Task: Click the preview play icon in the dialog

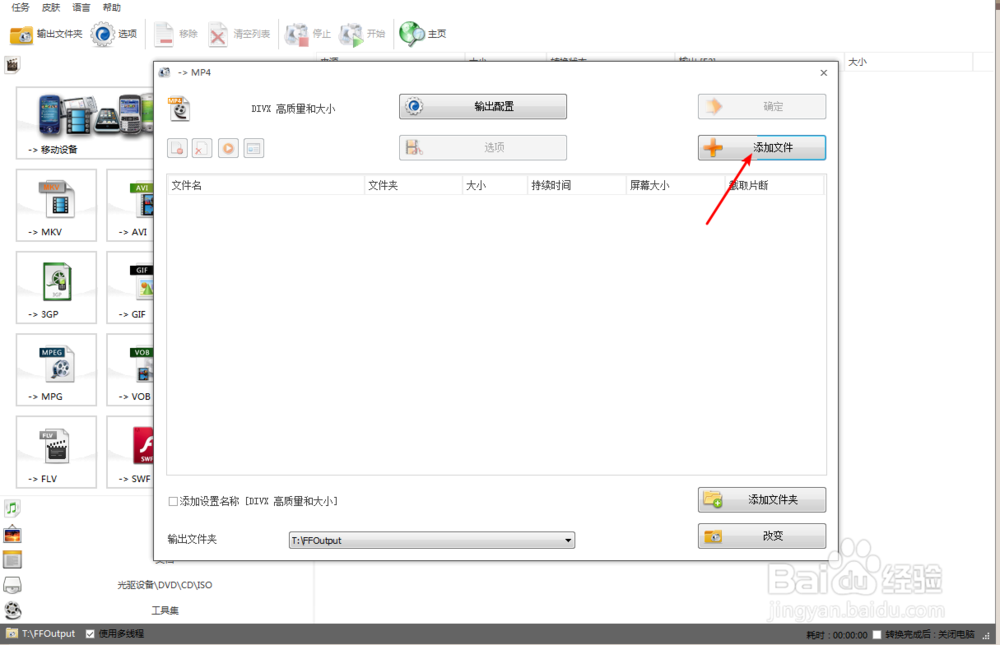Action: click(x=228, y=147)
